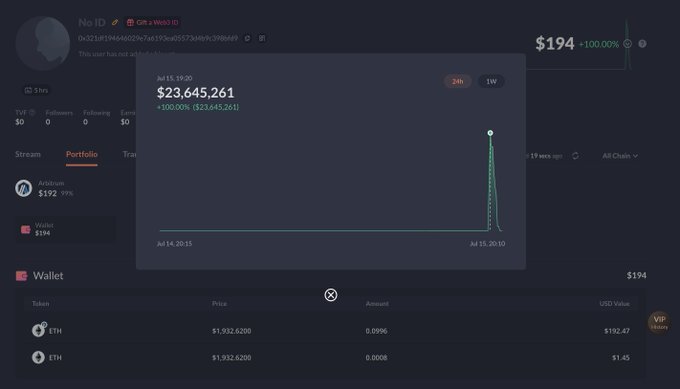Click the USD Value column header

click(615, 304)
